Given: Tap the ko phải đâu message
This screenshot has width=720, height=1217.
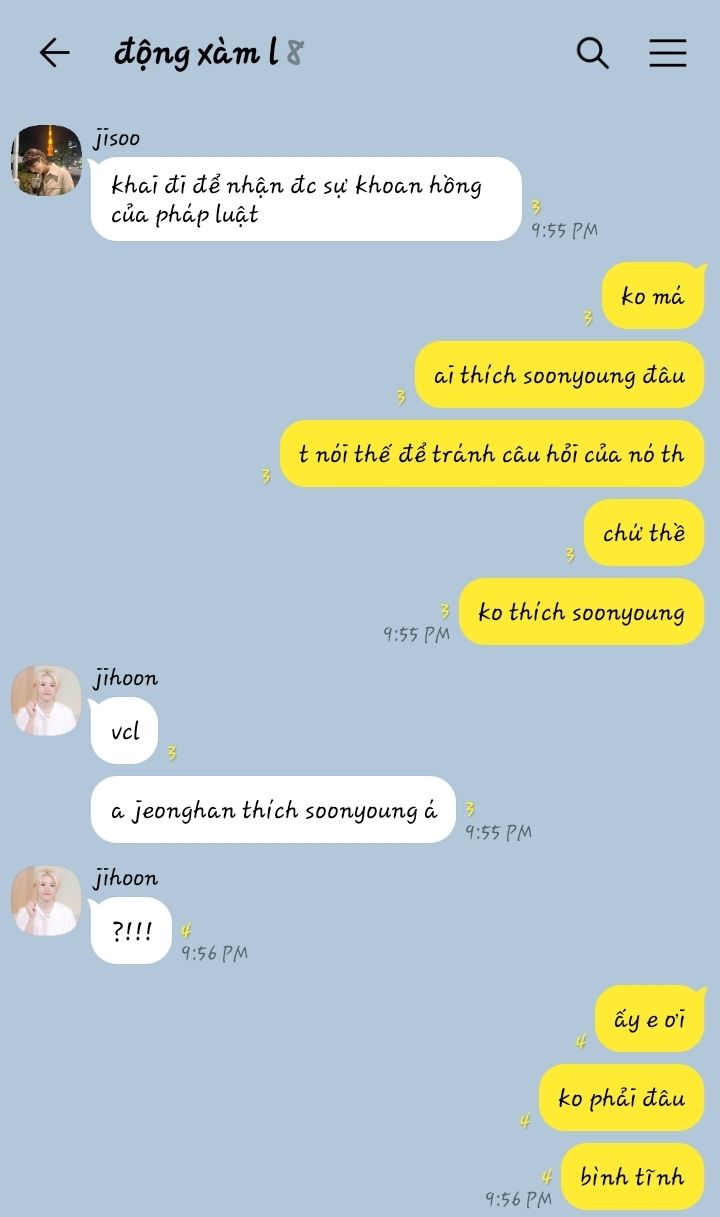Looking at the screenshot, I should 621,1098.
